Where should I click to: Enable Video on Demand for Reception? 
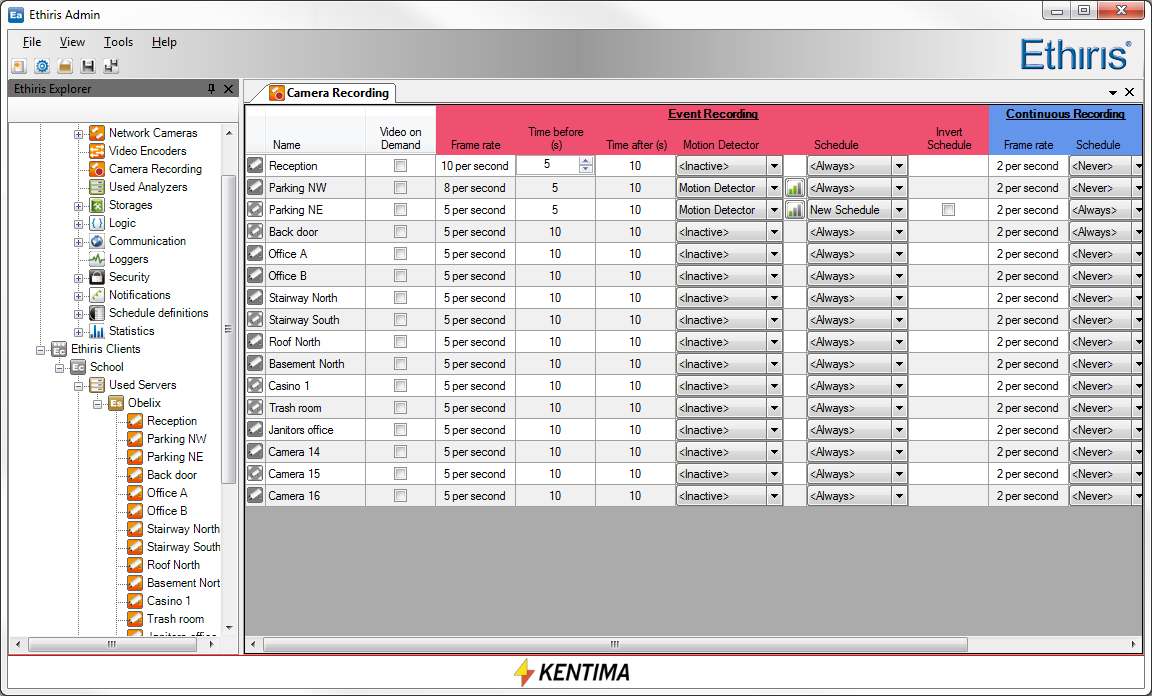point(400,166)
